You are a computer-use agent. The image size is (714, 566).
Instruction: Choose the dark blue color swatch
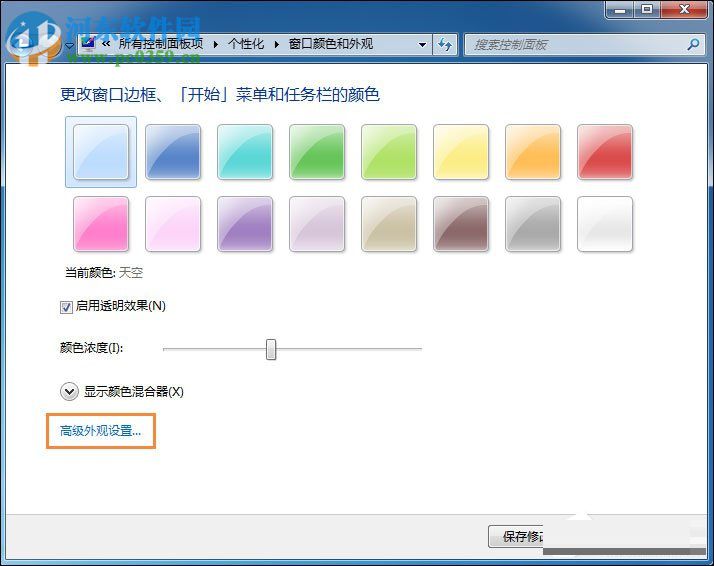point(173,152)
